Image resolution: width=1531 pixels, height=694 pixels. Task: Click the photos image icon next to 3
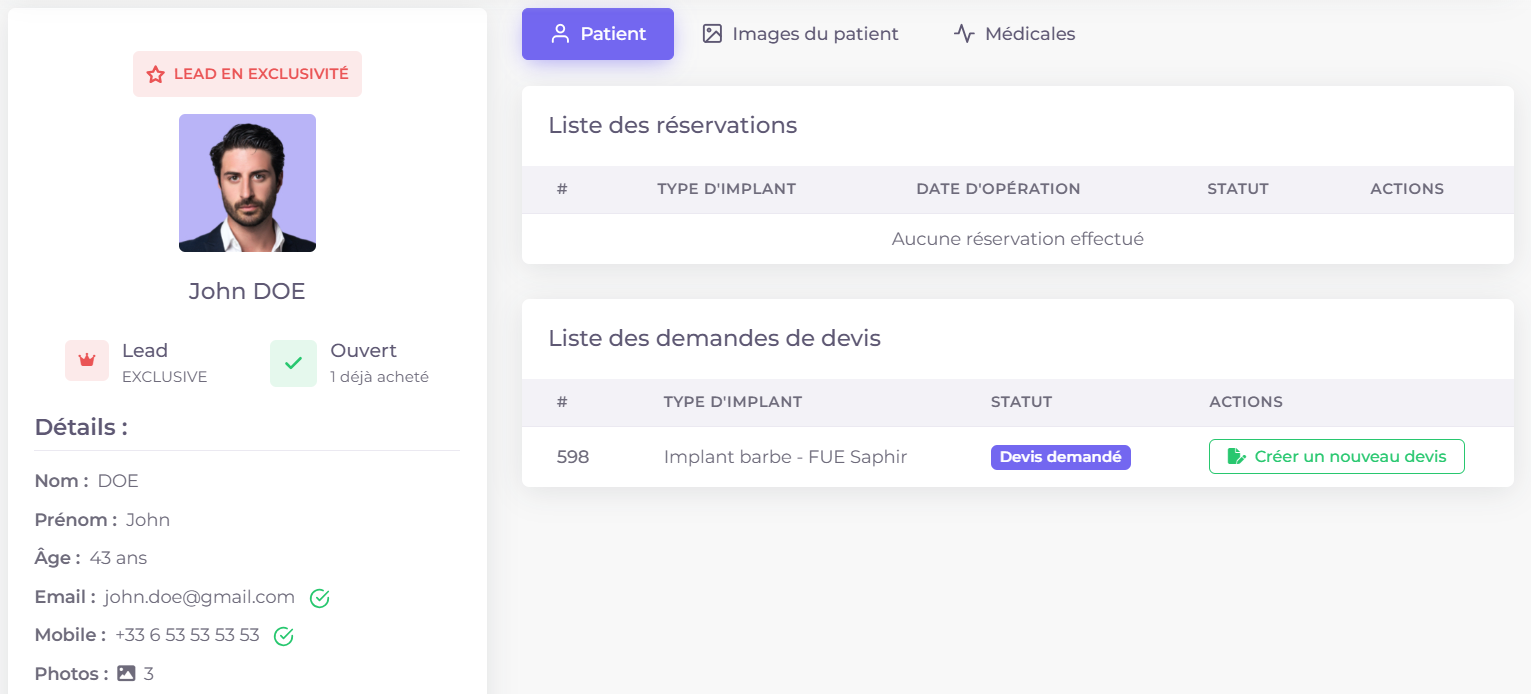[x=126, y=674]
